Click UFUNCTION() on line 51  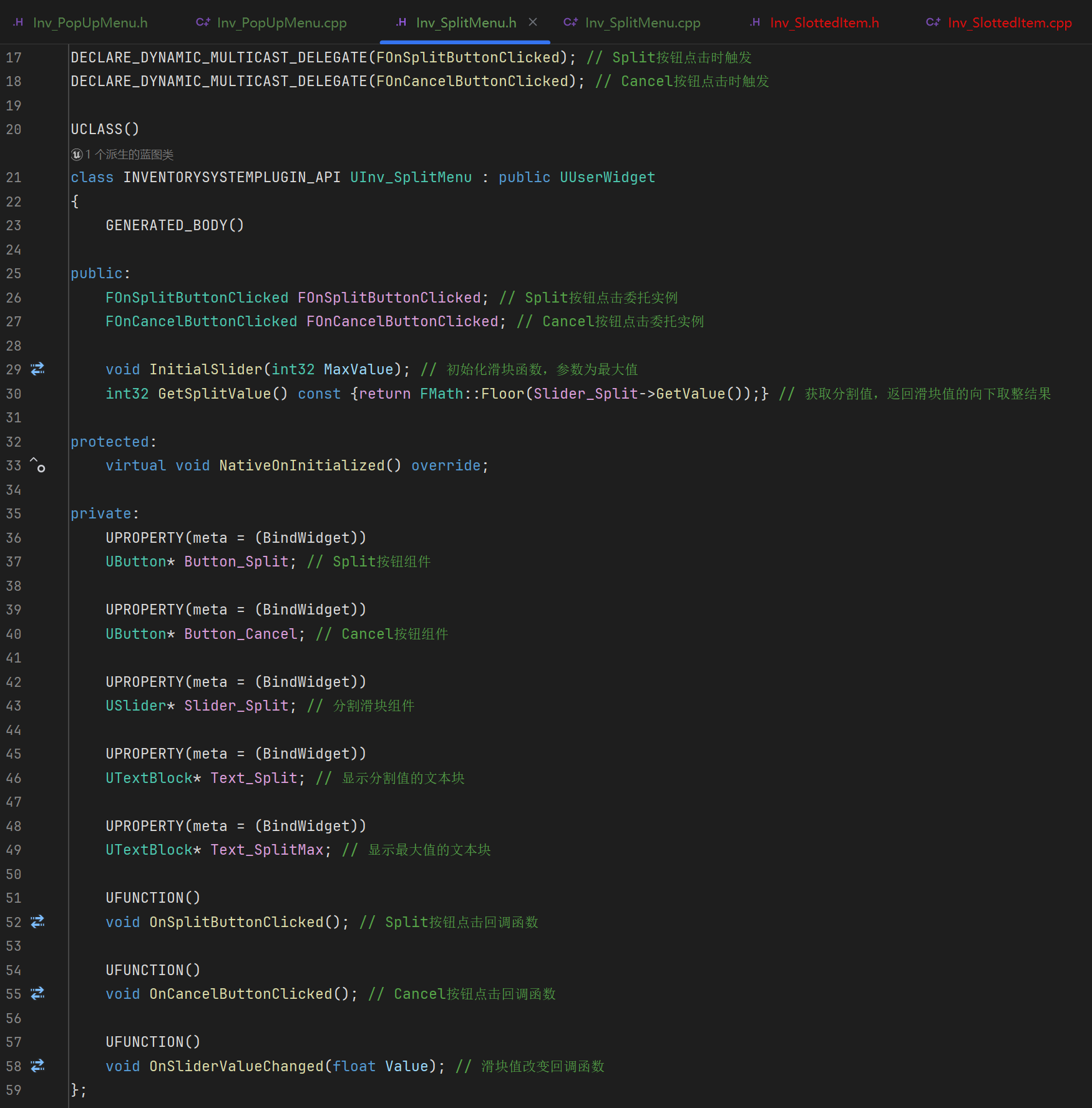[x=154, y=898]
